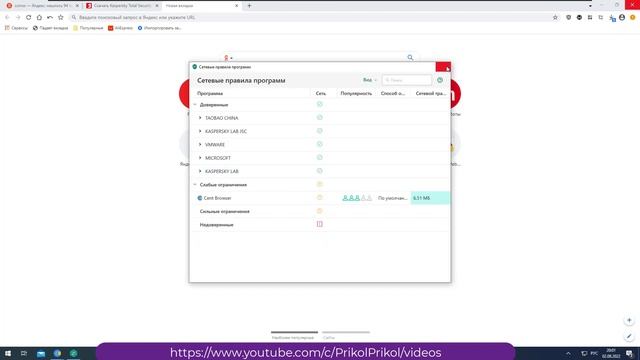Open Task View on the taskbar

click(x=24, y=353)
